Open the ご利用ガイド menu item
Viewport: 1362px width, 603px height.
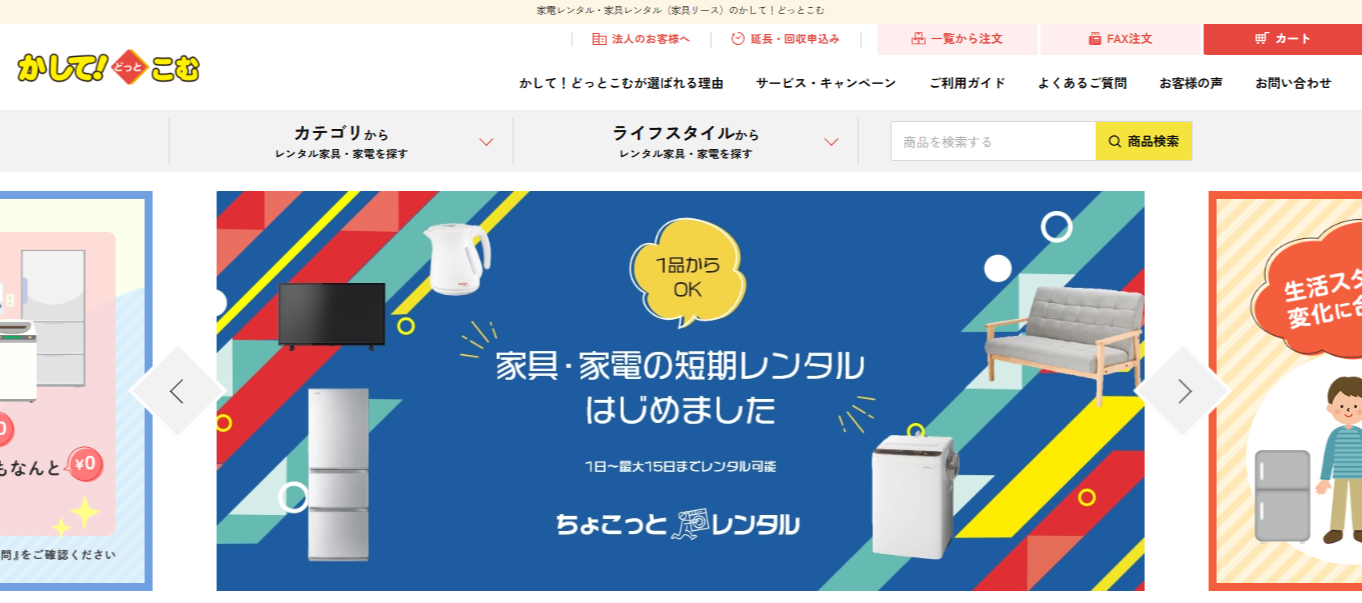[967, 83]
